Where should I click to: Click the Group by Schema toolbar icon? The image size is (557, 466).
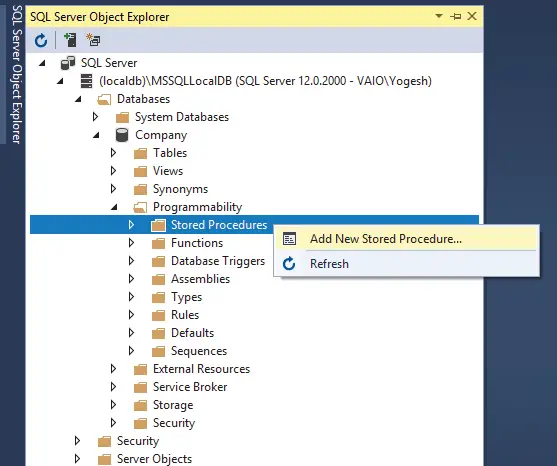click(x=93, y=40)
